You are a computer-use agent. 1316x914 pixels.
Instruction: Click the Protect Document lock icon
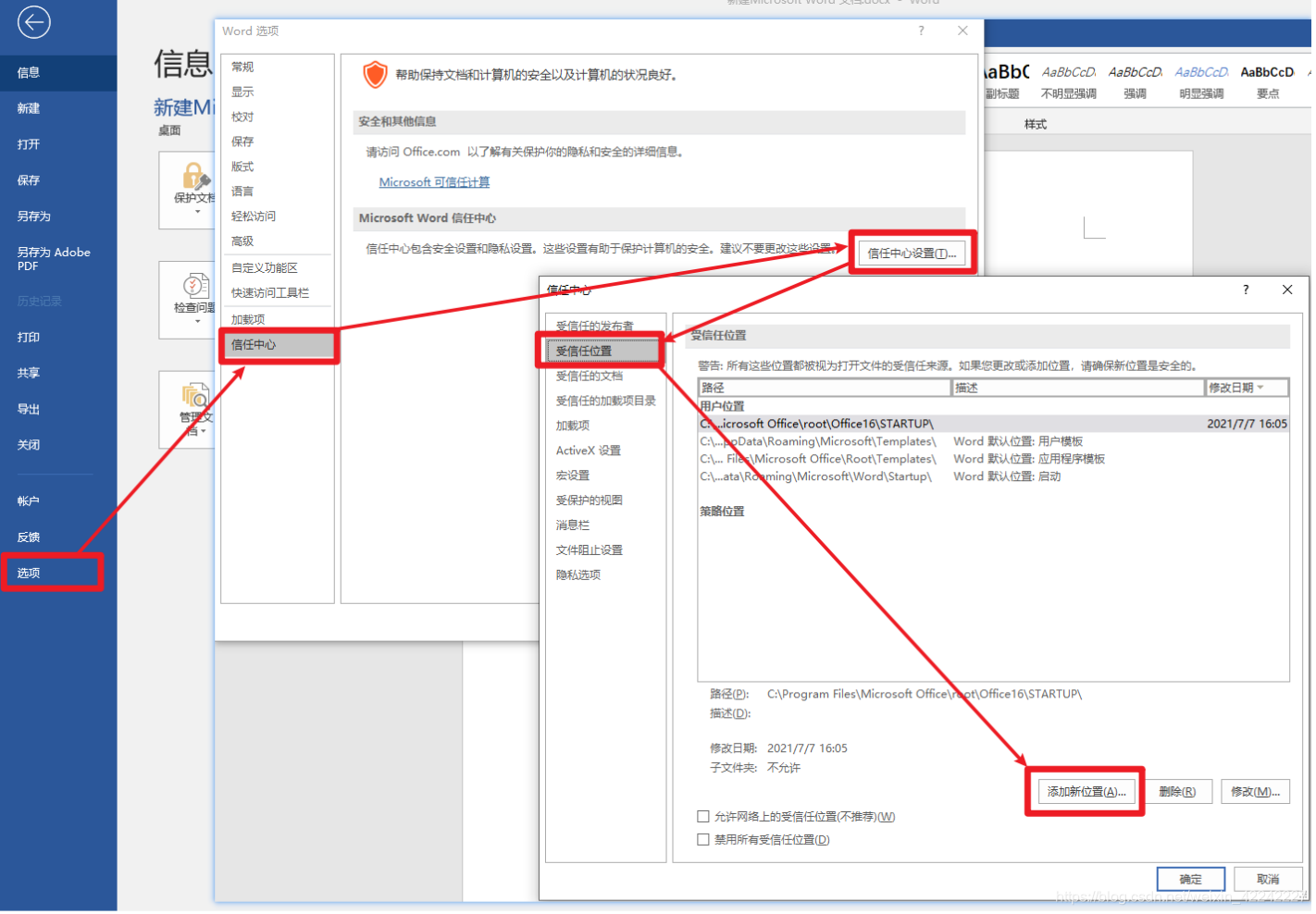(196, 175)
